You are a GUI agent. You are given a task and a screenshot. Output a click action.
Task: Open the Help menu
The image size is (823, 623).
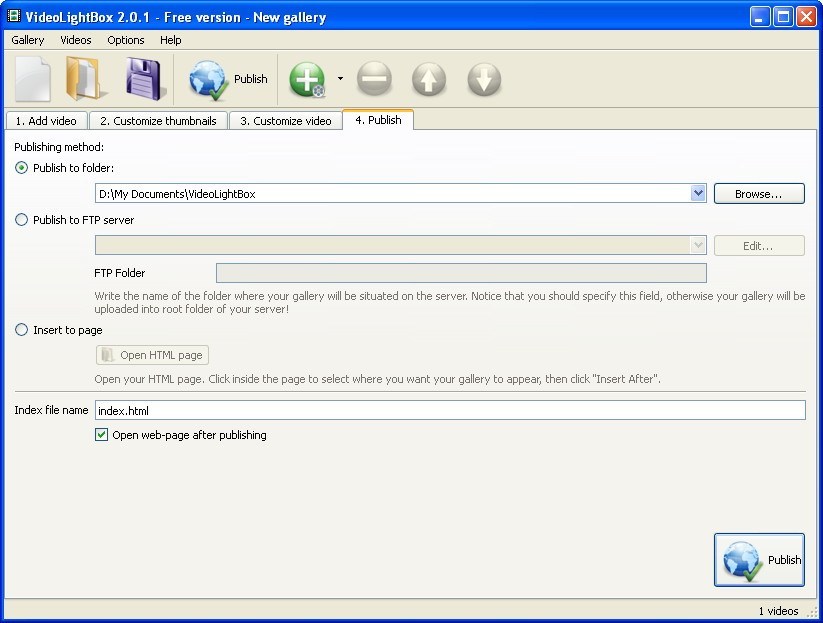(171, 40)
